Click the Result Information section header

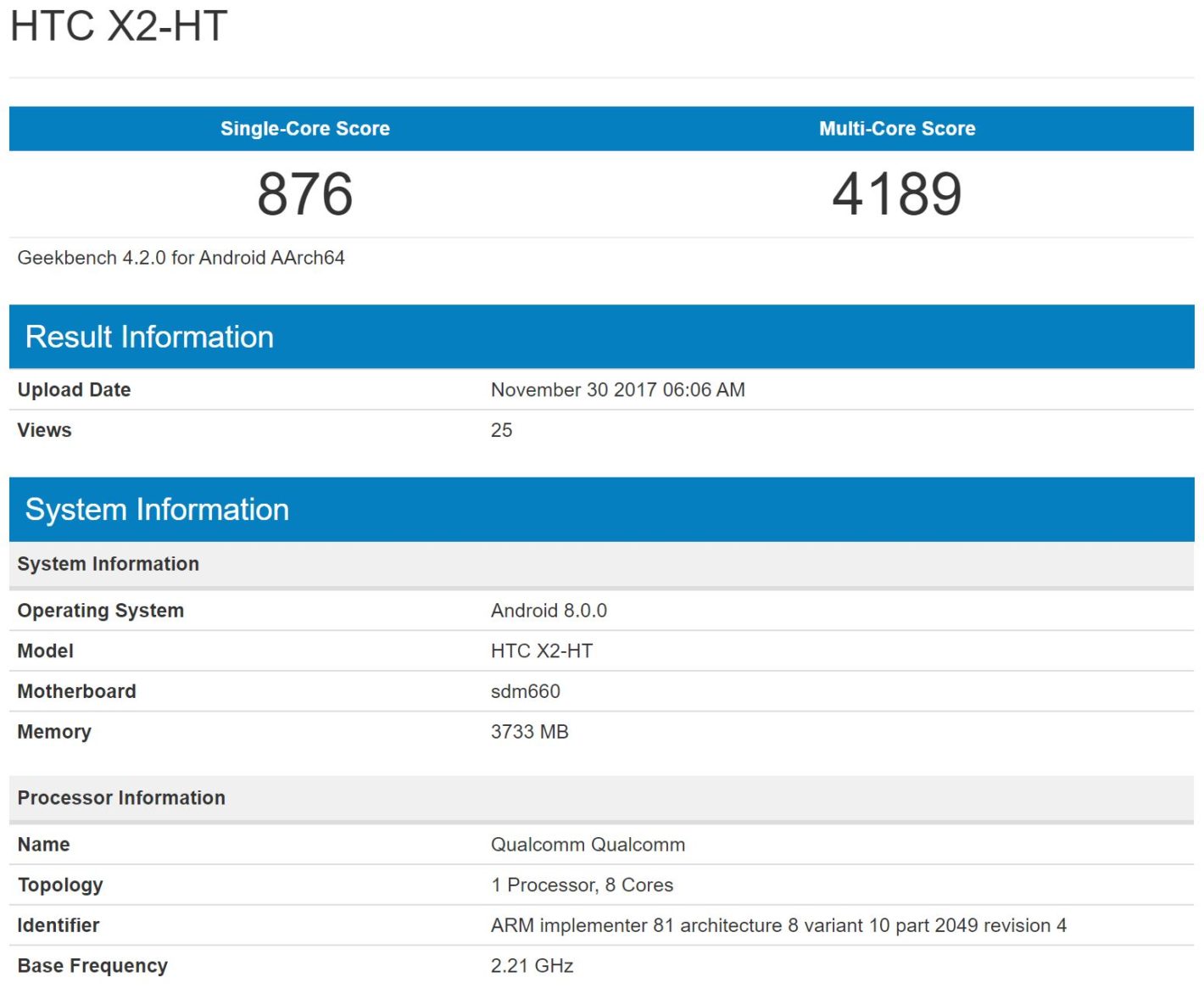pyautogui.click(x=149, y=337)
